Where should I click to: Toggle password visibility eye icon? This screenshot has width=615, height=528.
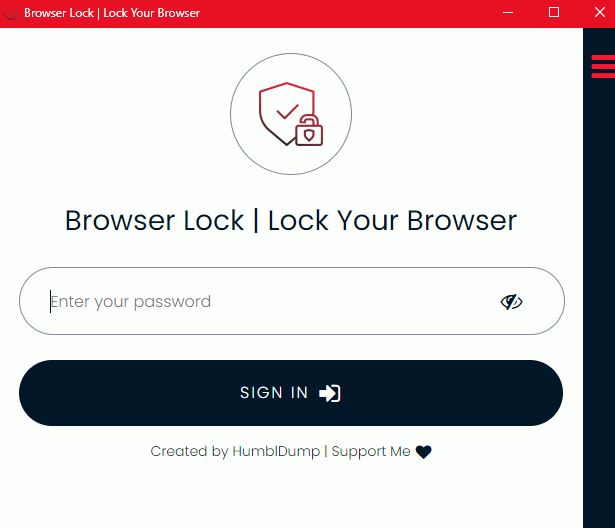511,302
